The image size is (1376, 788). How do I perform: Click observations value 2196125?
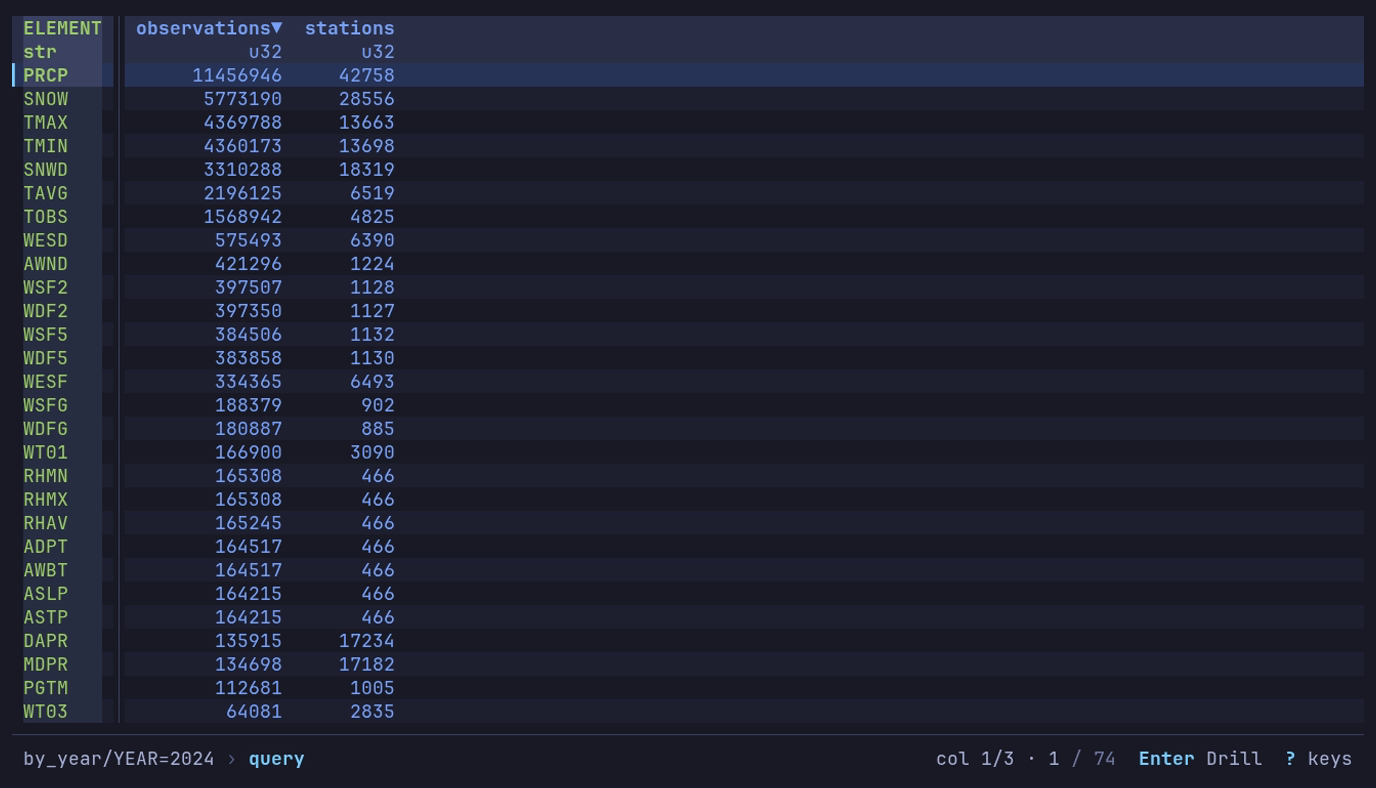coord(243,193)
